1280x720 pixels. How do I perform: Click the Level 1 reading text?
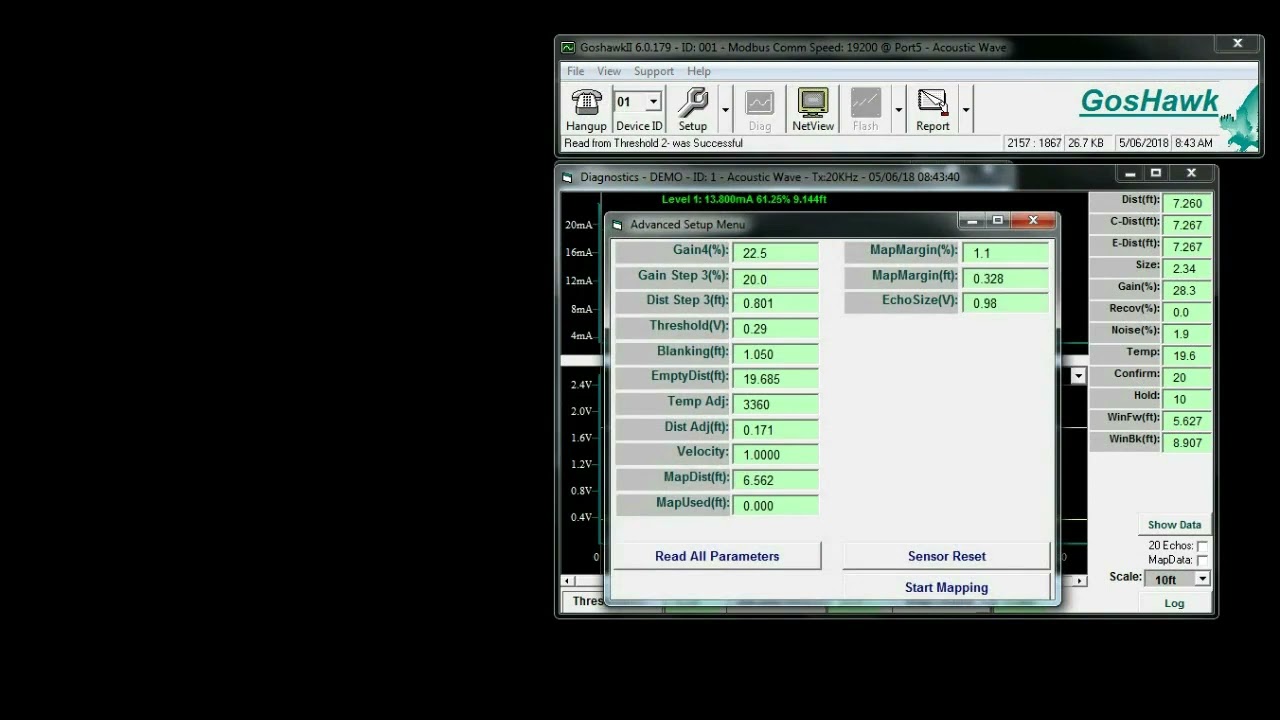(744, 200)
